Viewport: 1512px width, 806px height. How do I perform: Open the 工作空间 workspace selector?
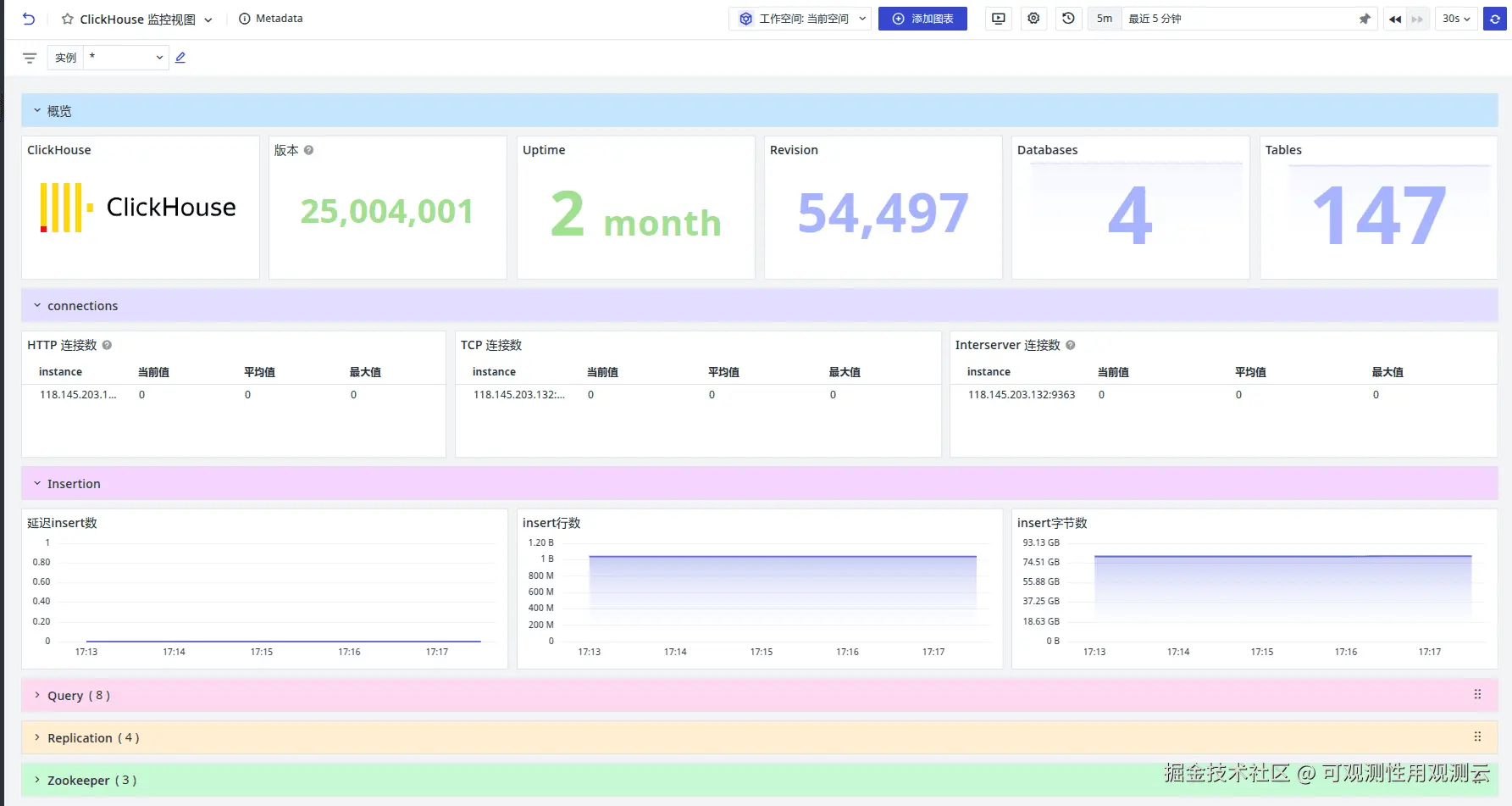(x=801, y=19)
